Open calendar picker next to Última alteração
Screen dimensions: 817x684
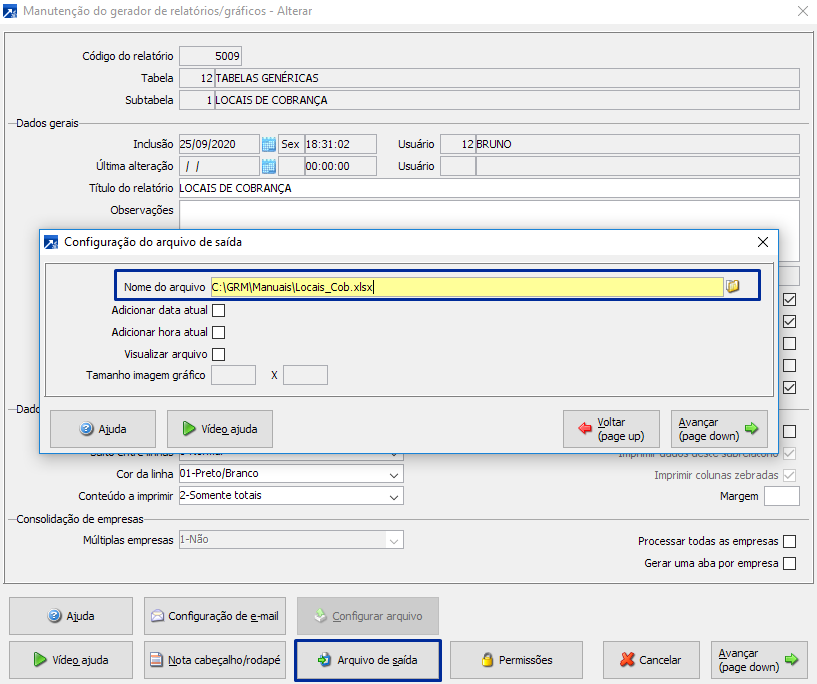(268, 166)
